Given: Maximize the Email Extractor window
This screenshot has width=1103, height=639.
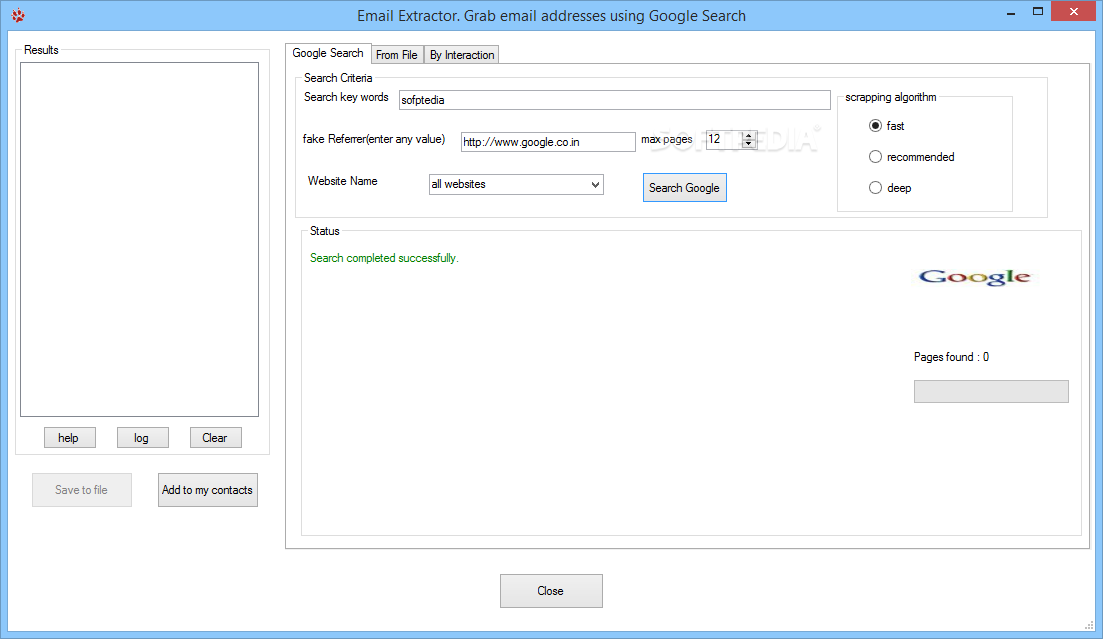Looking at the screenshot, I should point(1038,12).
